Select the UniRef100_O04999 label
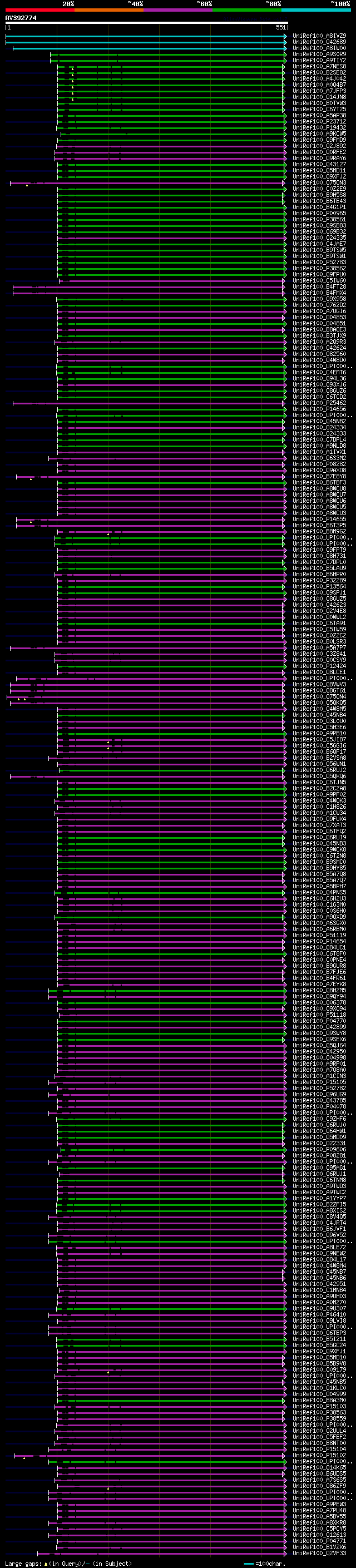The image size is (356, 1568). 319,1394
